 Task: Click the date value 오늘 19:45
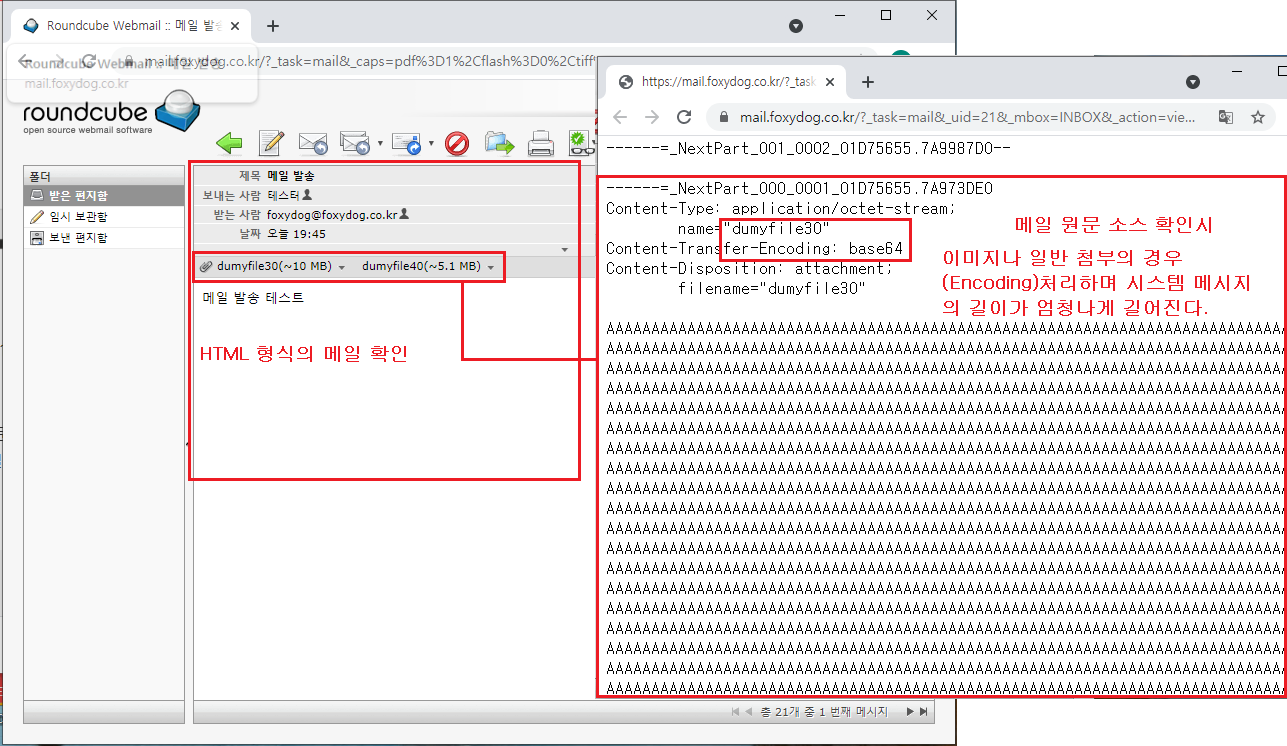(296, 234)
